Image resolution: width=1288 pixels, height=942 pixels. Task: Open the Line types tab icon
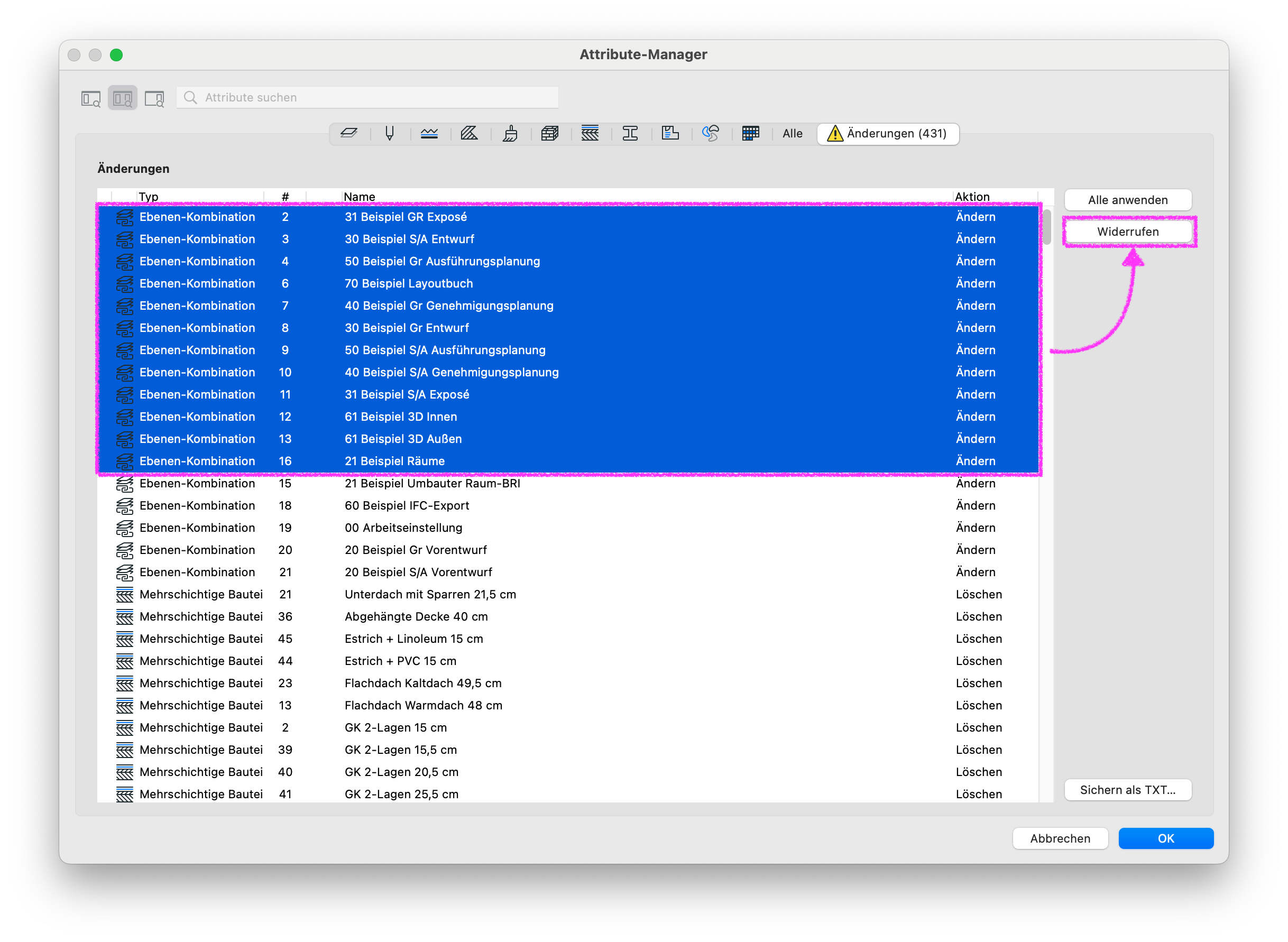click(429, 133)
